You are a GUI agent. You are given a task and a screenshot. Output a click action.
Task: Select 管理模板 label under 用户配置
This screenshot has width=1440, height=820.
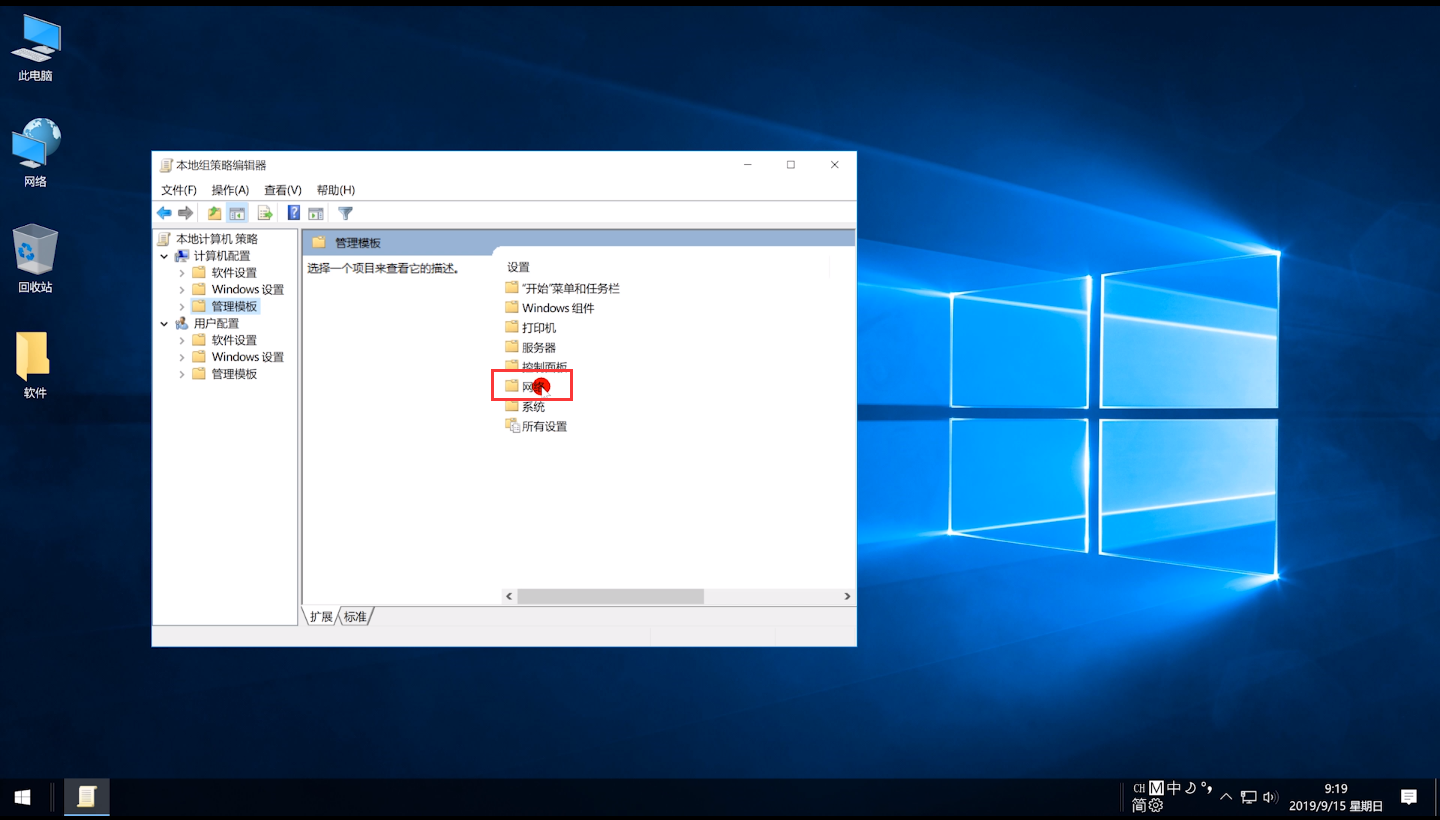[x=234, y=374]
